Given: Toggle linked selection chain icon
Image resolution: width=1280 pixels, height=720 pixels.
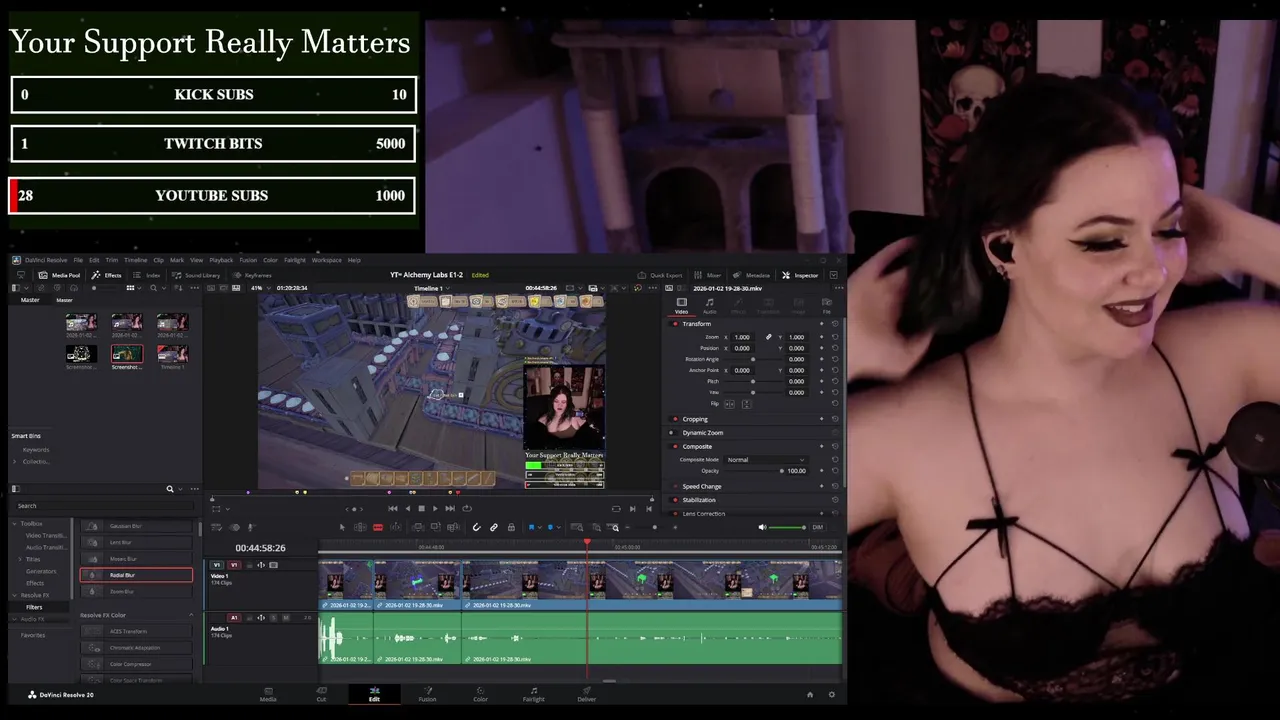Looking at the screenshot, I should tap(494, 527).
